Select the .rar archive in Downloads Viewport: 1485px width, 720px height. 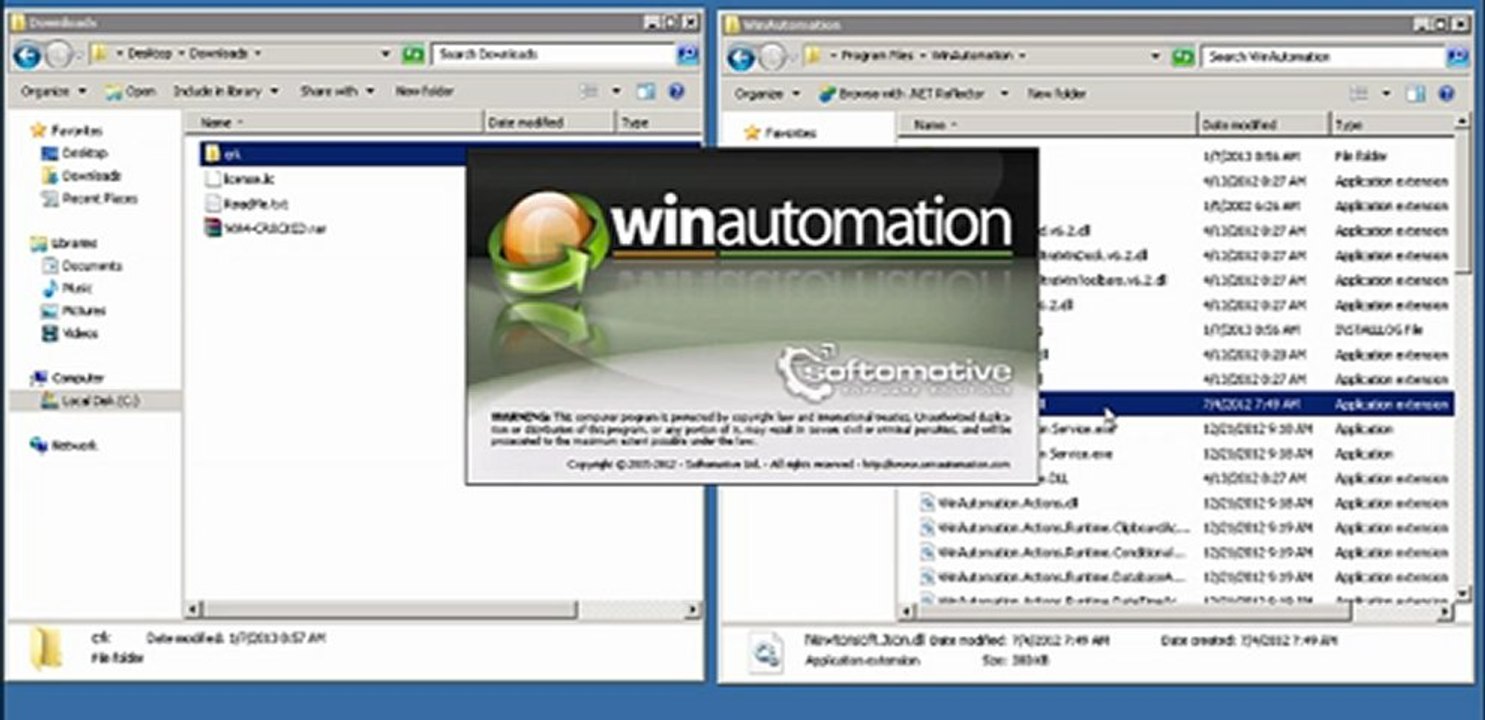(x=265, y=228)
